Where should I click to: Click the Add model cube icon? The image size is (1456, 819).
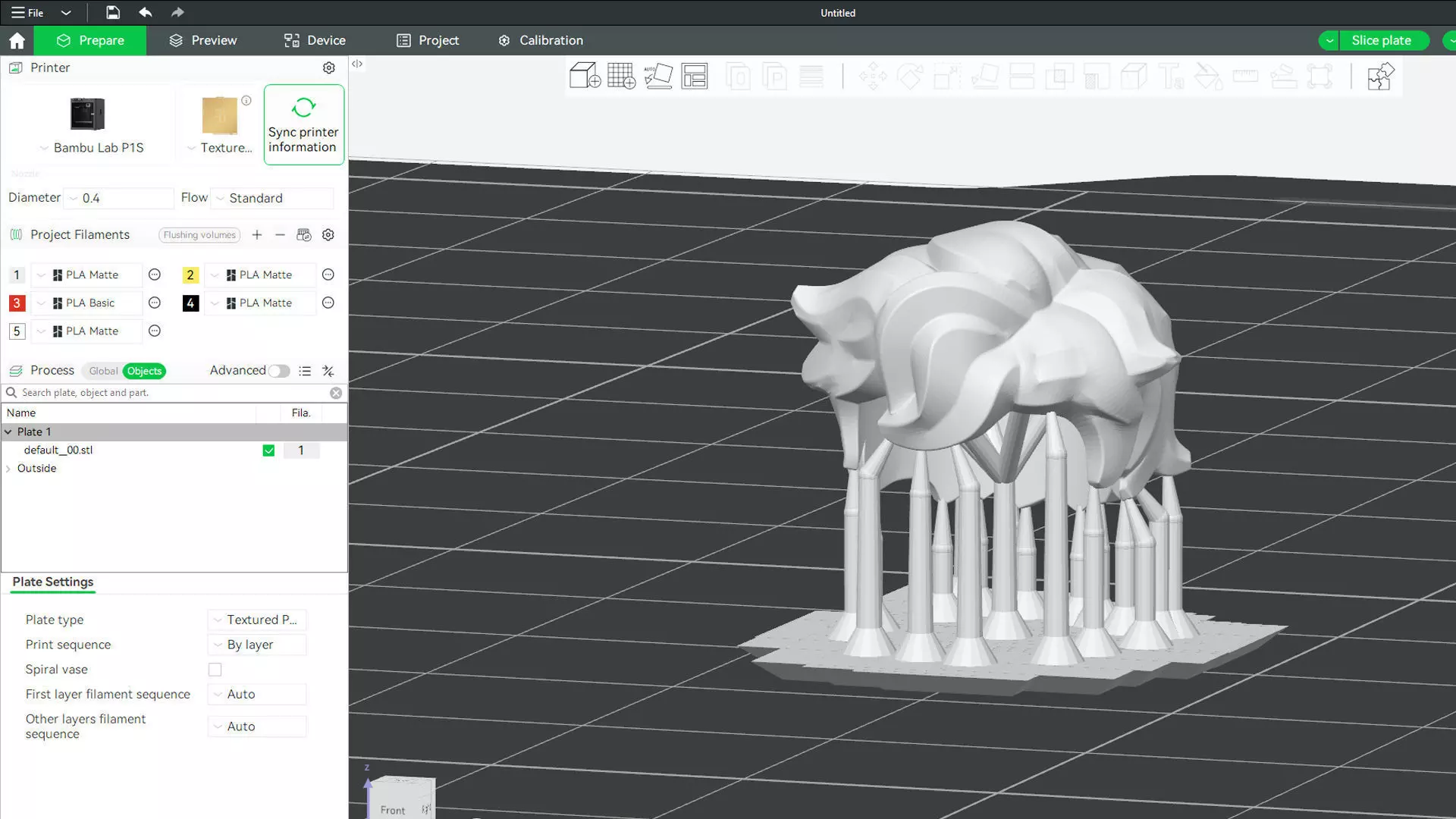[585, 76]
